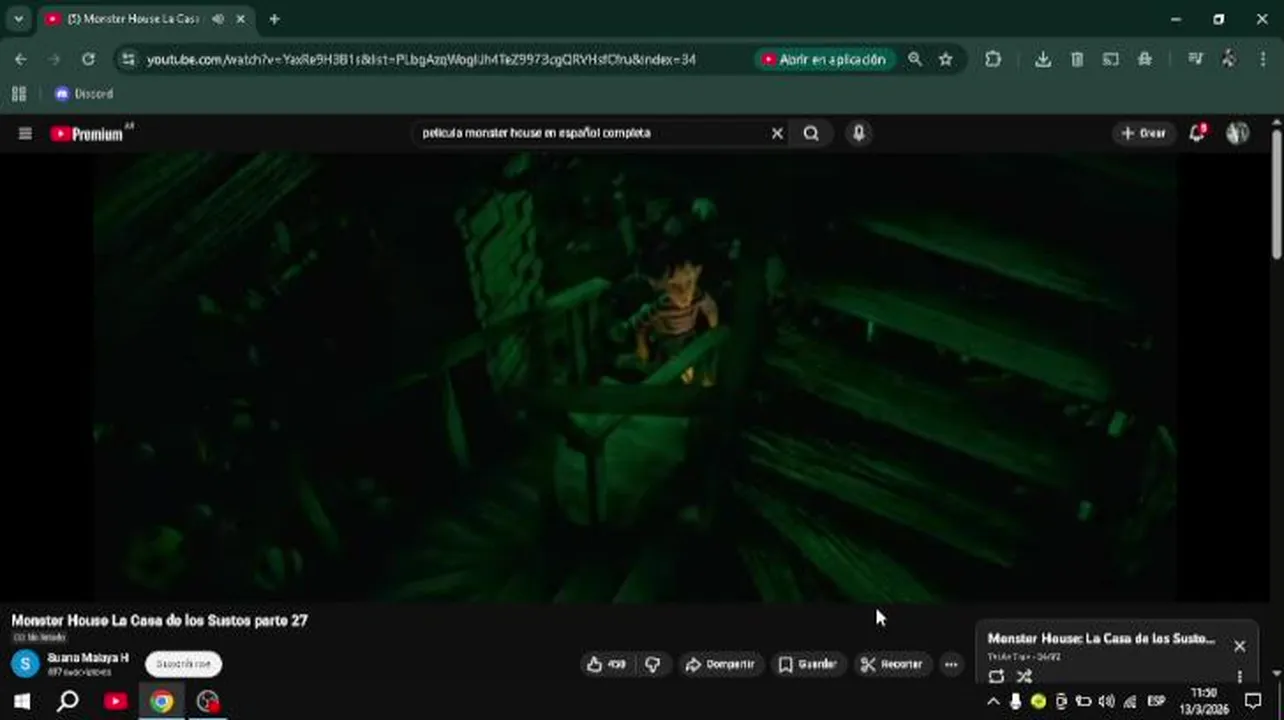The image size is (1284, 720).
Task: Open the Windows notification center
Action: [x=1253, y=701]
